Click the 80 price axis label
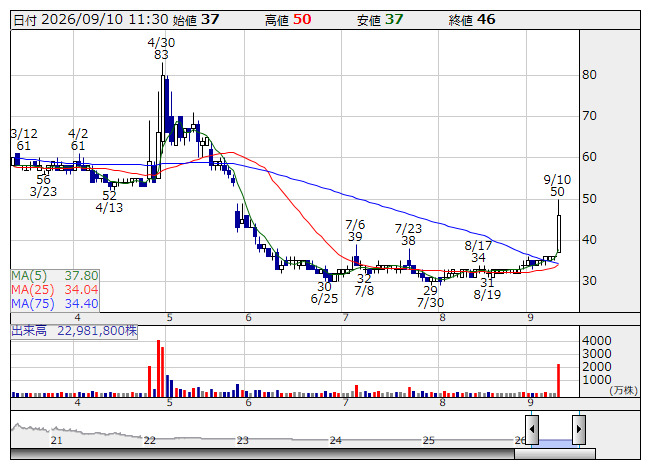Screen dimensions: 653x470 (x=589, y=75)
